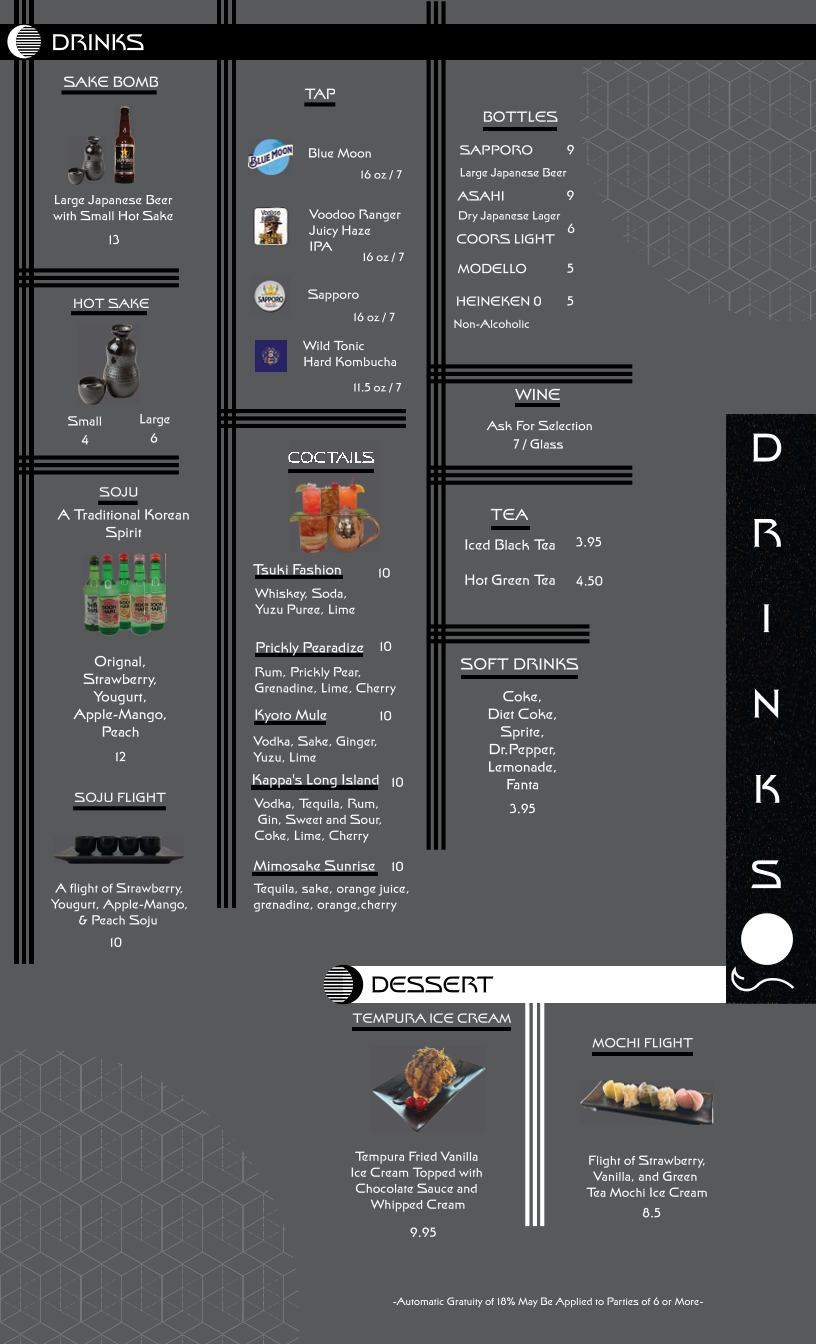This screenshot has height=1344, width=816.
Task: Click the TAP section heading
Action: click(x=320, y=94)
